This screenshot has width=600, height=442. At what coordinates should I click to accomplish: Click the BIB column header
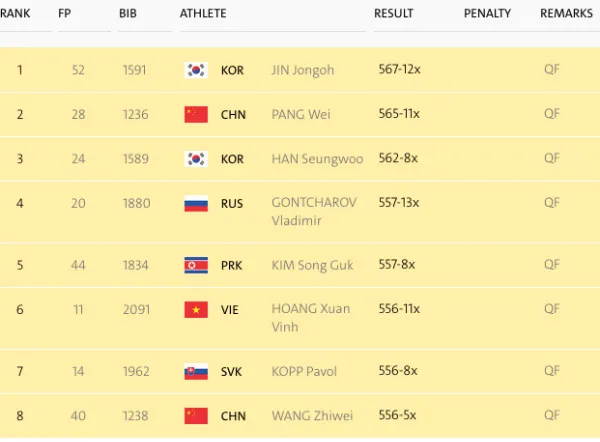128,13
